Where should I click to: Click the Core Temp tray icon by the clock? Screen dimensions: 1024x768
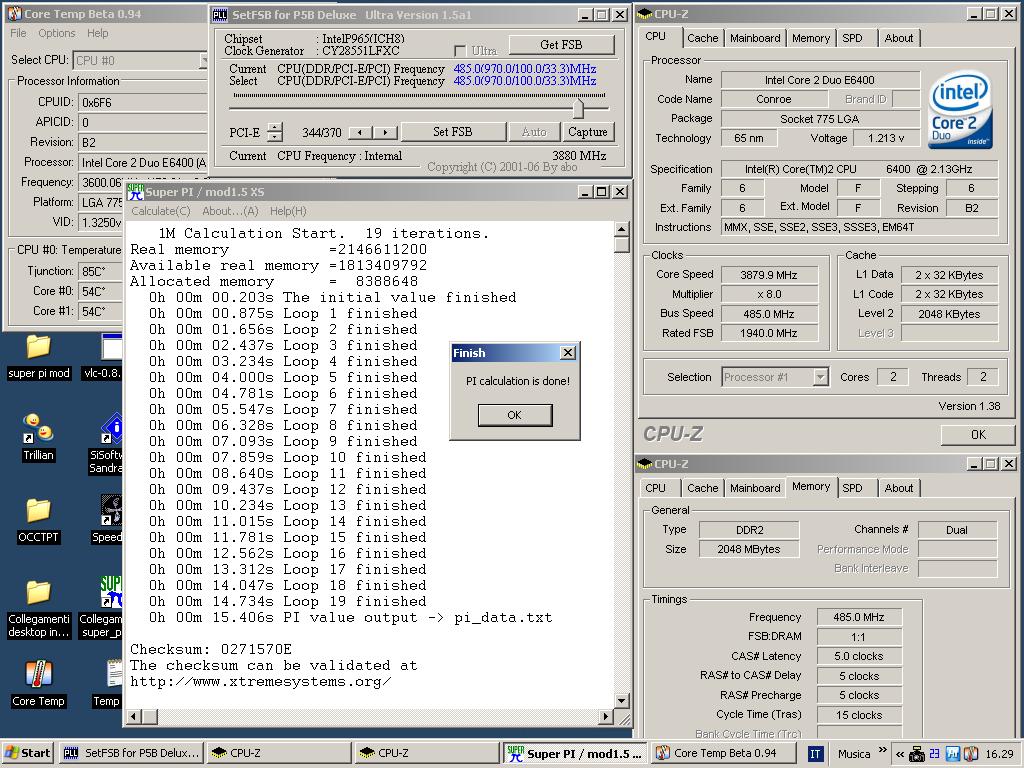point(970,754)
